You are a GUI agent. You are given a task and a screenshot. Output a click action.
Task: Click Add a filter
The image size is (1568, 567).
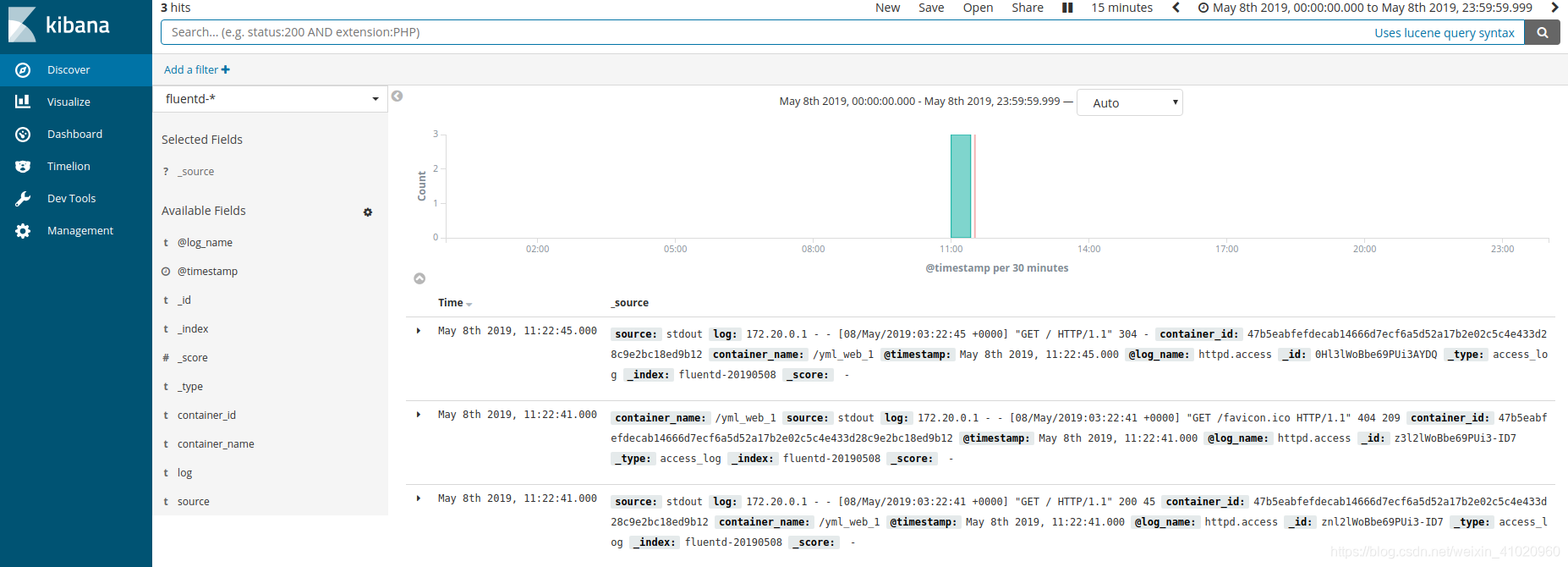tap(197, 70)
